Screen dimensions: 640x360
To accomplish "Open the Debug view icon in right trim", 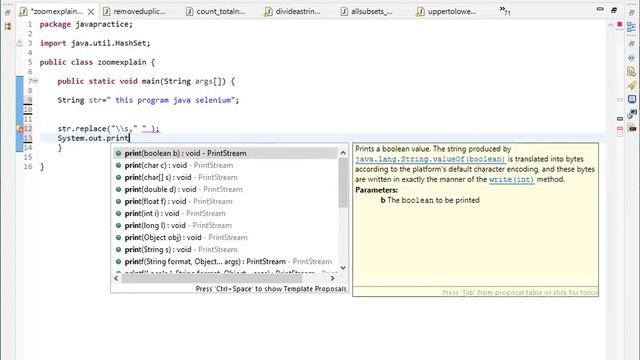I will click(632, 113).
